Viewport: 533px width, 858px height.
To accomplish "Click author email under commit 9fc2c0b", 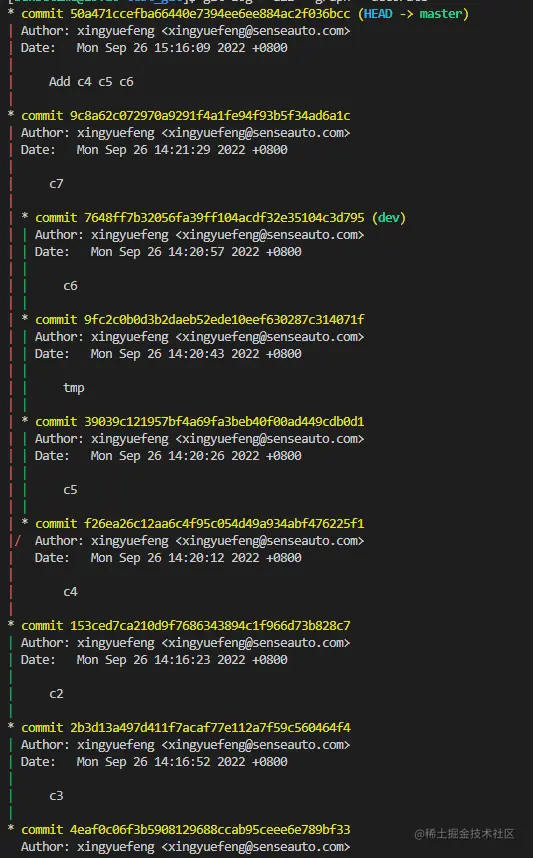I will click(x=270, y=337).
